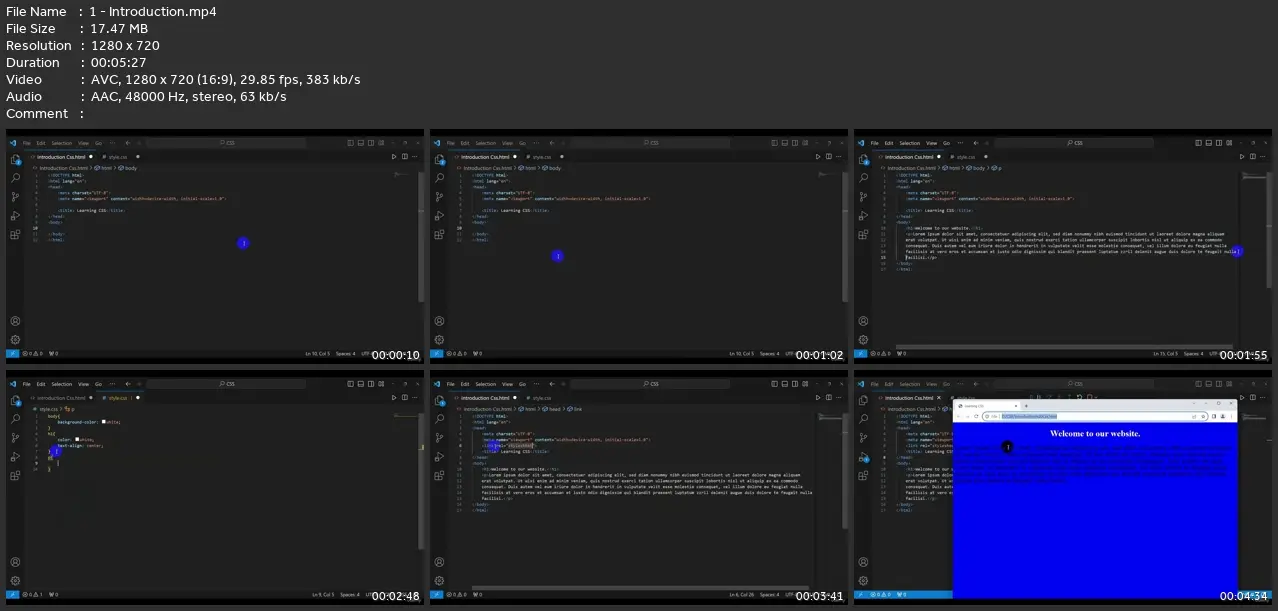Open editor More Actions ellipsis in 00:02:48 thumbnail
Image resolution: width=1278 pixels, height=611 pixels.
click(415, 398)
